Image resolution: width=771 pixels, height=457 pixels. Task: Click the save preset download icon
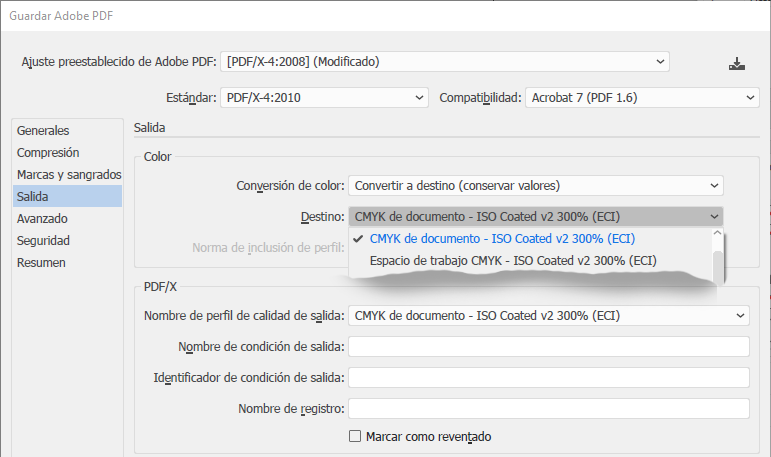point(737,63)
